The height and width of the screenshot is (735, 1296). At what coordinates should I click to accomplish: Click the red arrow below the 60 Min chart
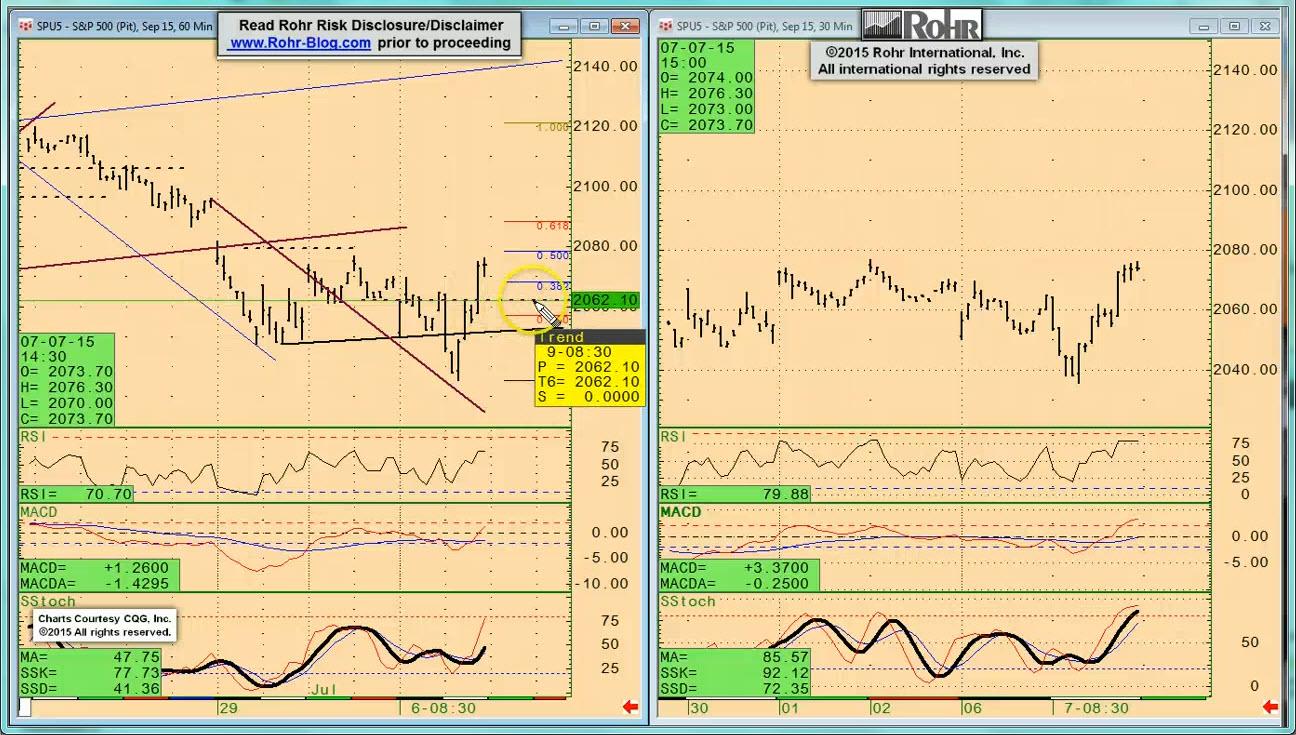click(630, 708)
